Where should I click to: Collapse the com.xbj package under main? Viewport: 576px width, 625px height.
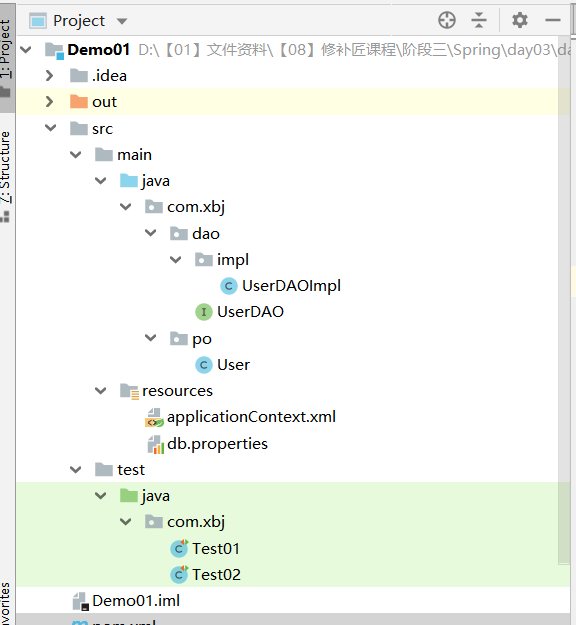click(x=126, y=207)
